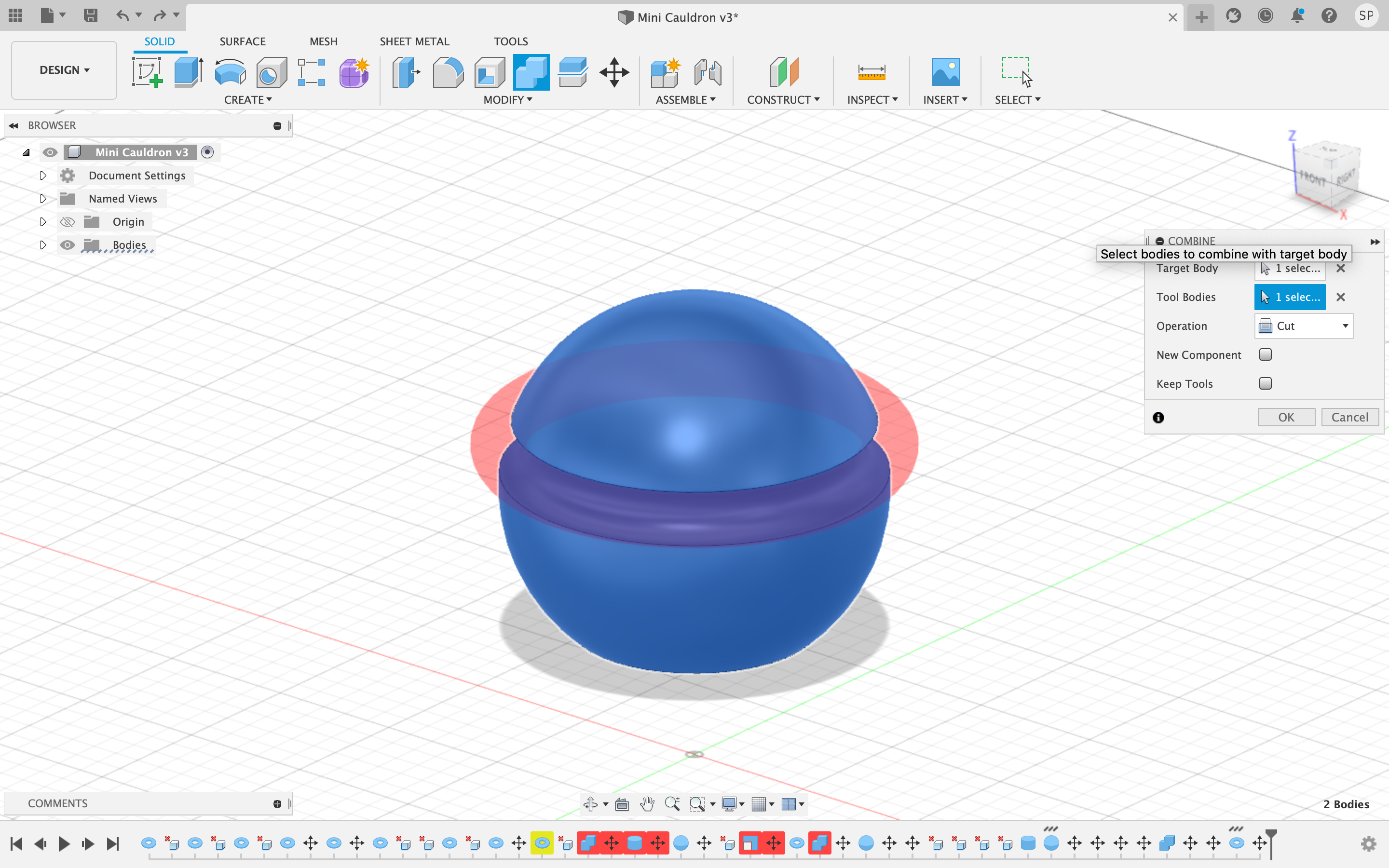This screenshot has height=868, width=1389.
Task: Cancel the Combine dialog
Action: coord(1350,417)
